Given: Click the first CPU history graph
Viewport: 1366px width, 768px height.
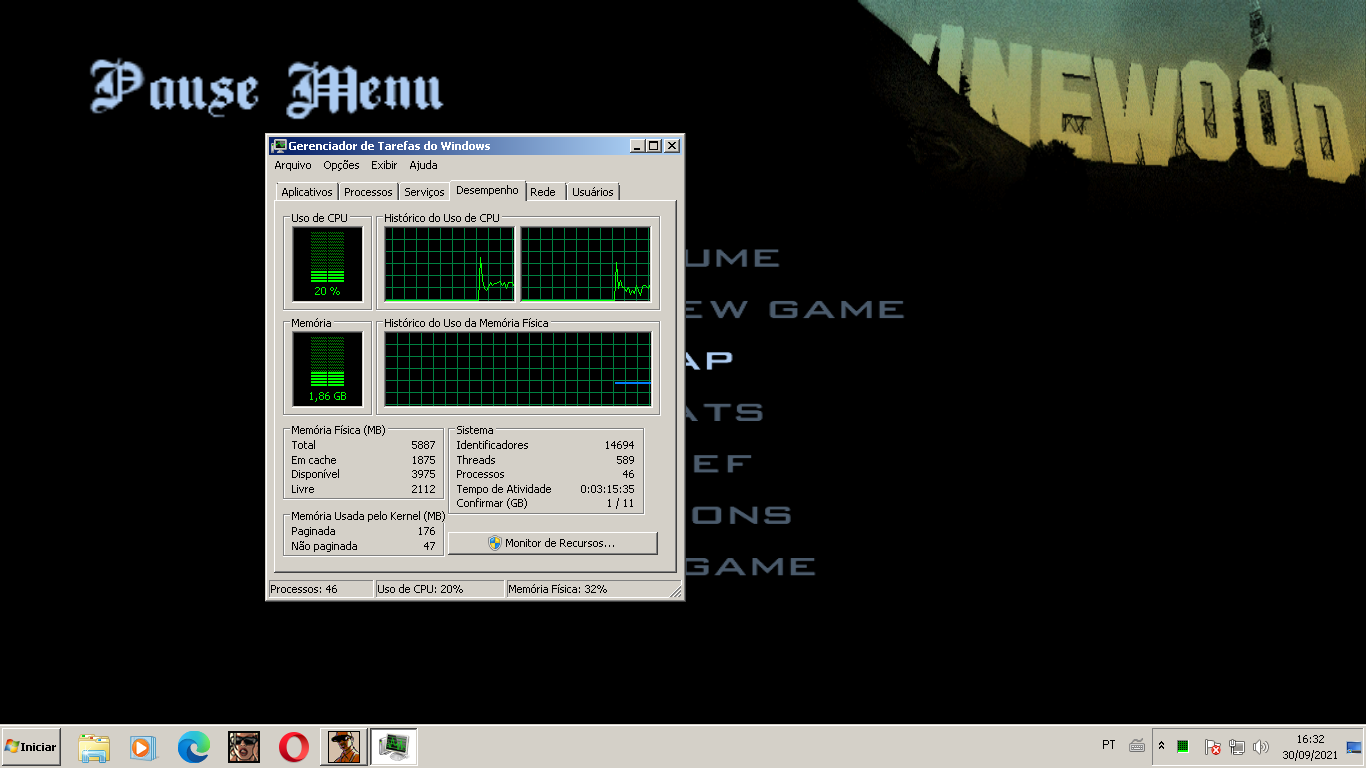Looking at the screenshot, I should [x=449, y=264].
